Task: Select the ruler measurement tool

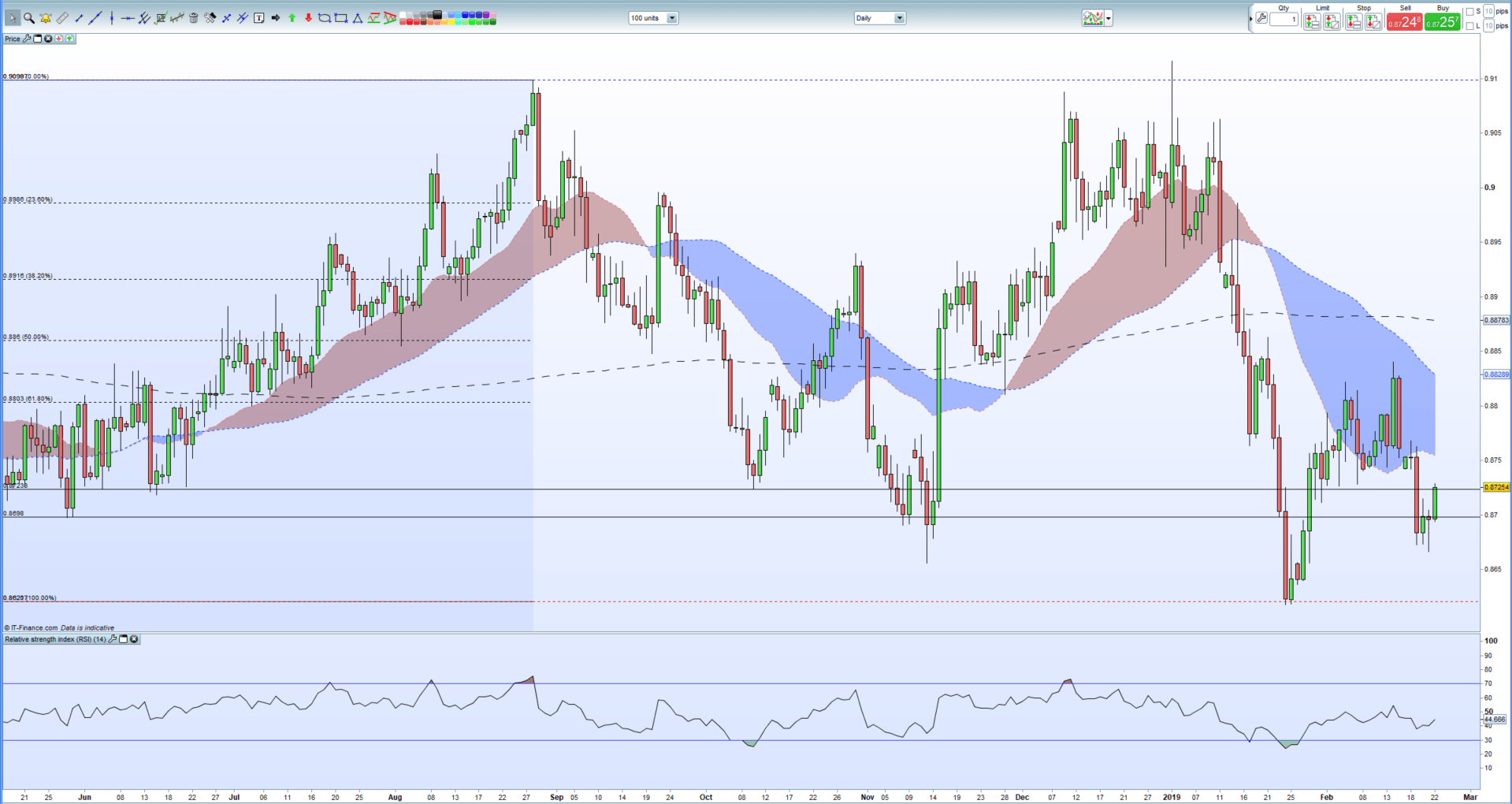Action: [x=61, y=18]
